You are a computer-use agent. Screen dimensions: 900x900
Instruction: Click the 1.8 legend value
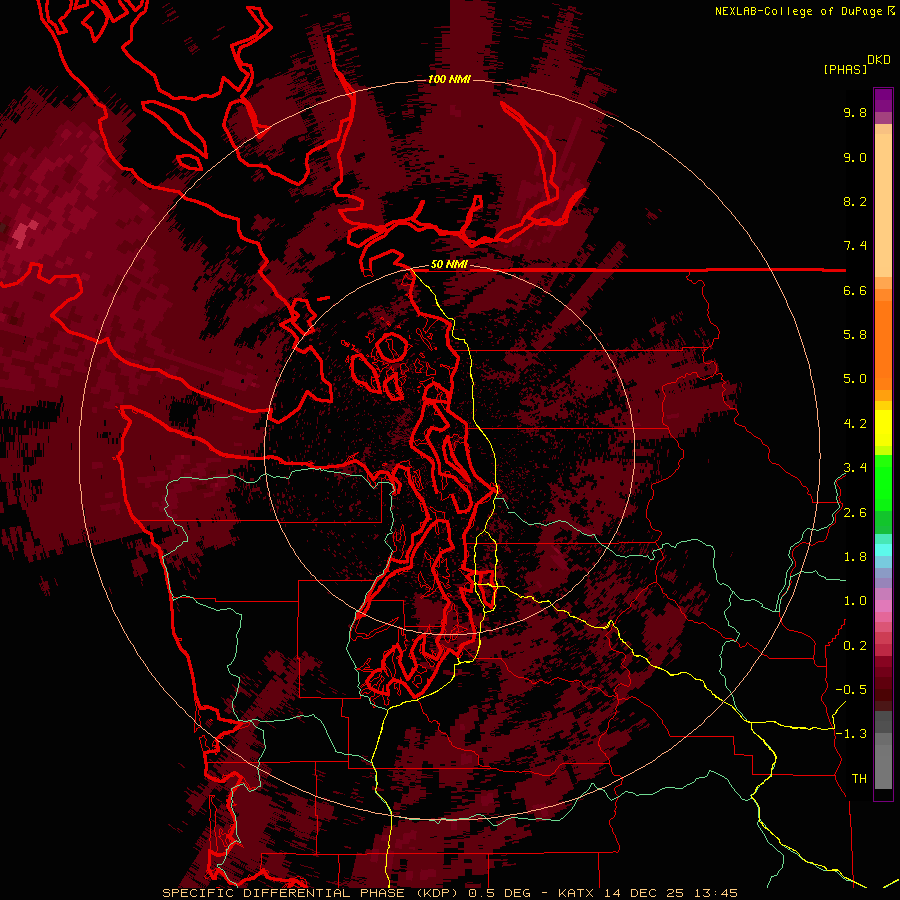[x=855, y=557]
